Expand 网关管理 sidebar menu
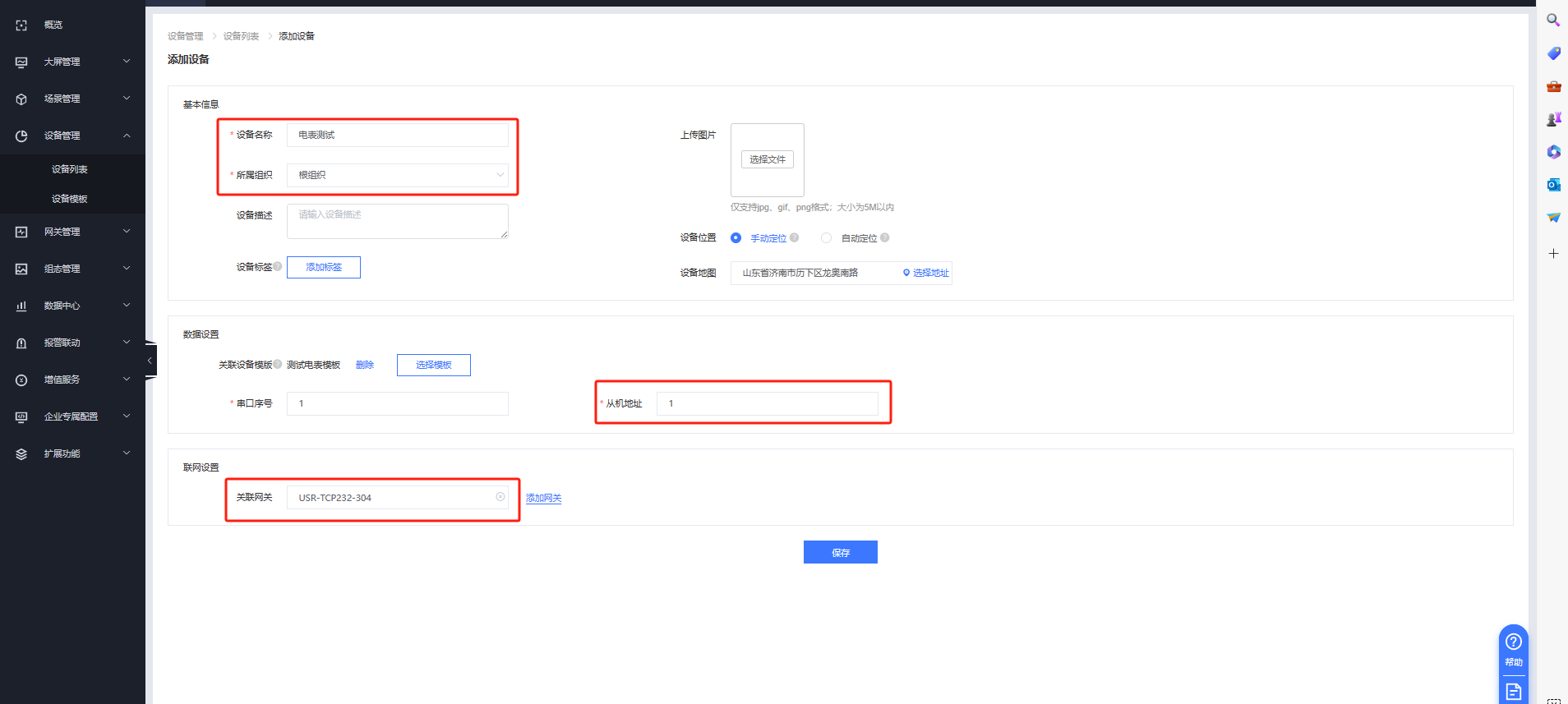 pos(72,232)
